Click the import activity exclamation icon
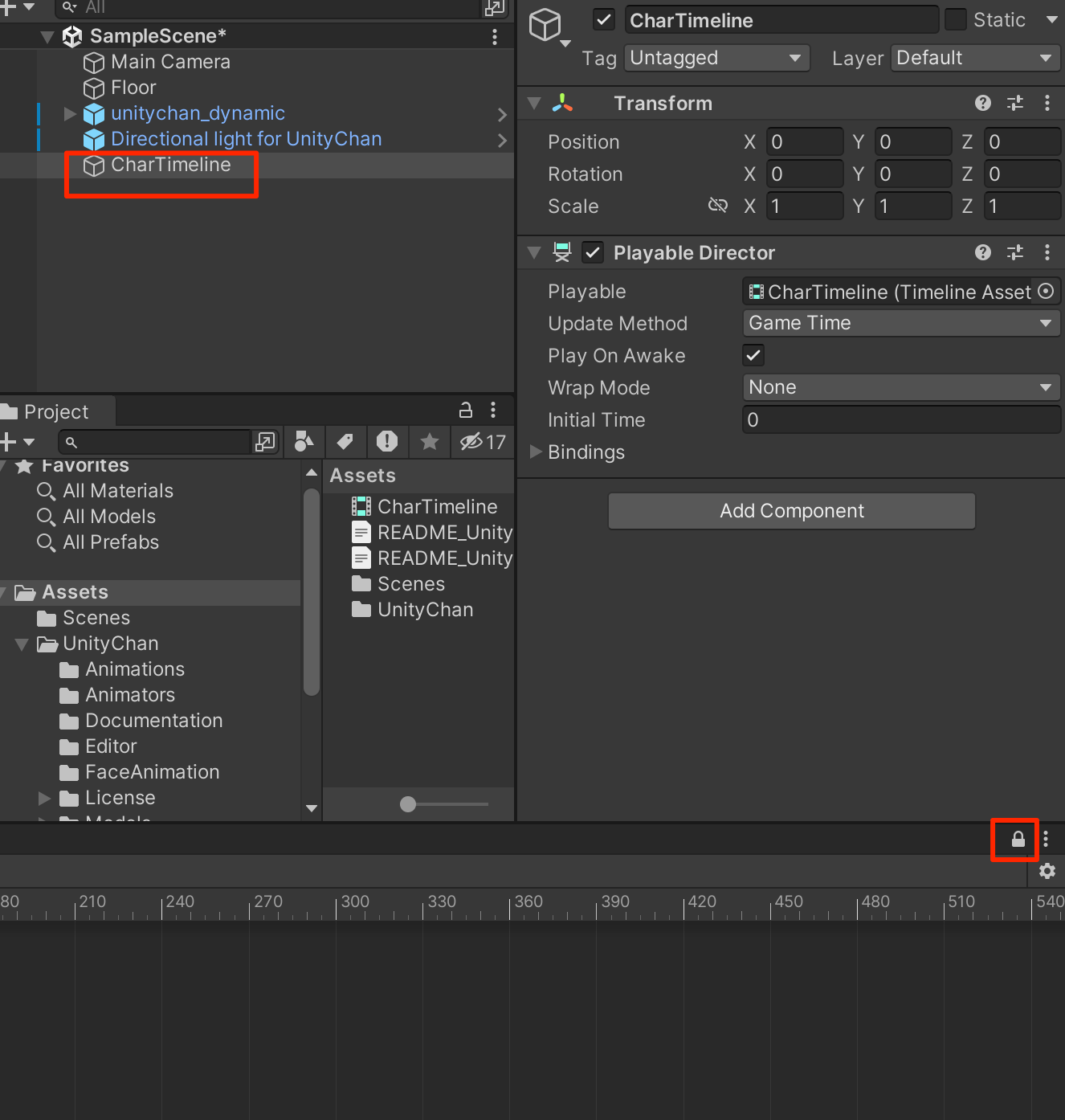 (x=387, y=442)
